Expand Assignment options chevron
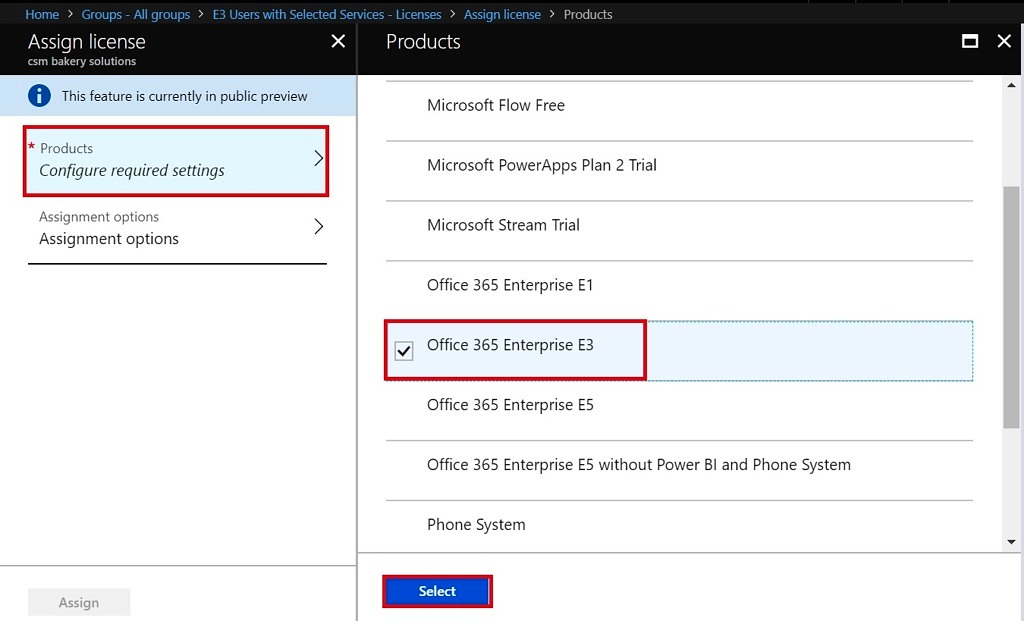The height and width of the screenshot is (621, 1024). pyautogui.click(x=318, y=227)
